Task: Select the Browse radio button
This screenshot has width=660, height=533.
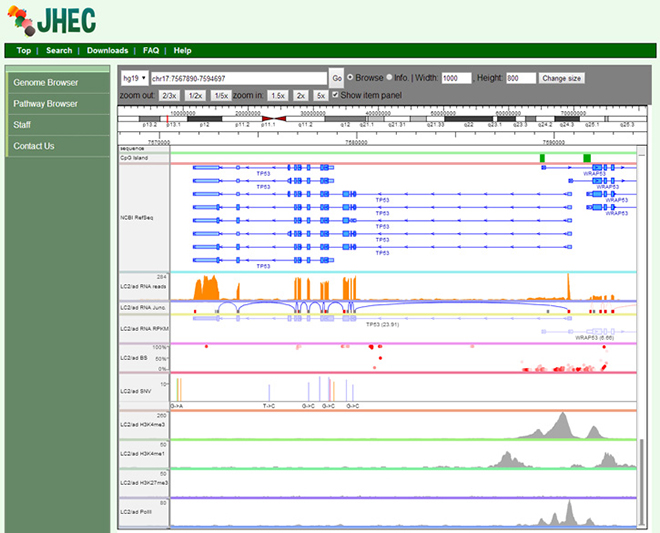Action: tap(351, 78)
